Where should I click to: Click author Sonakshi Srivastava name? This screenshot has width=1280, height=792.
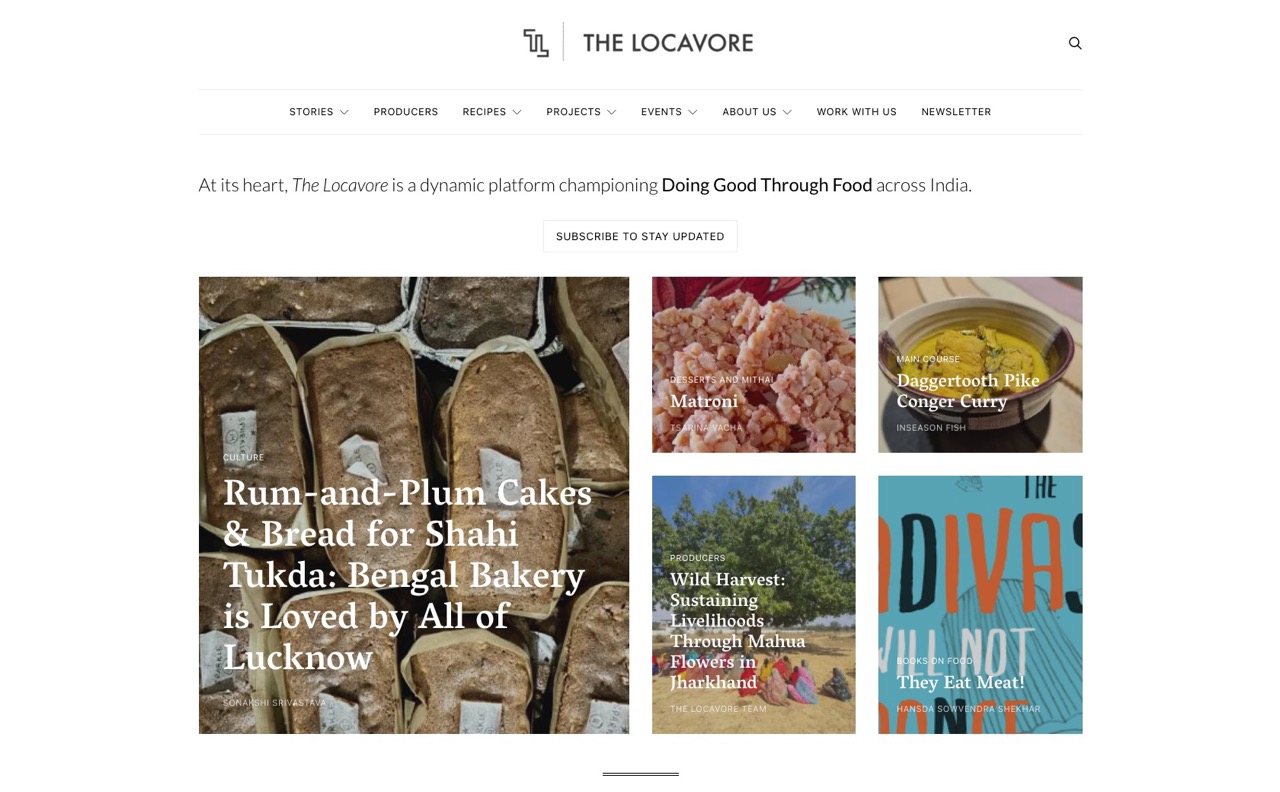coord(274,703)
